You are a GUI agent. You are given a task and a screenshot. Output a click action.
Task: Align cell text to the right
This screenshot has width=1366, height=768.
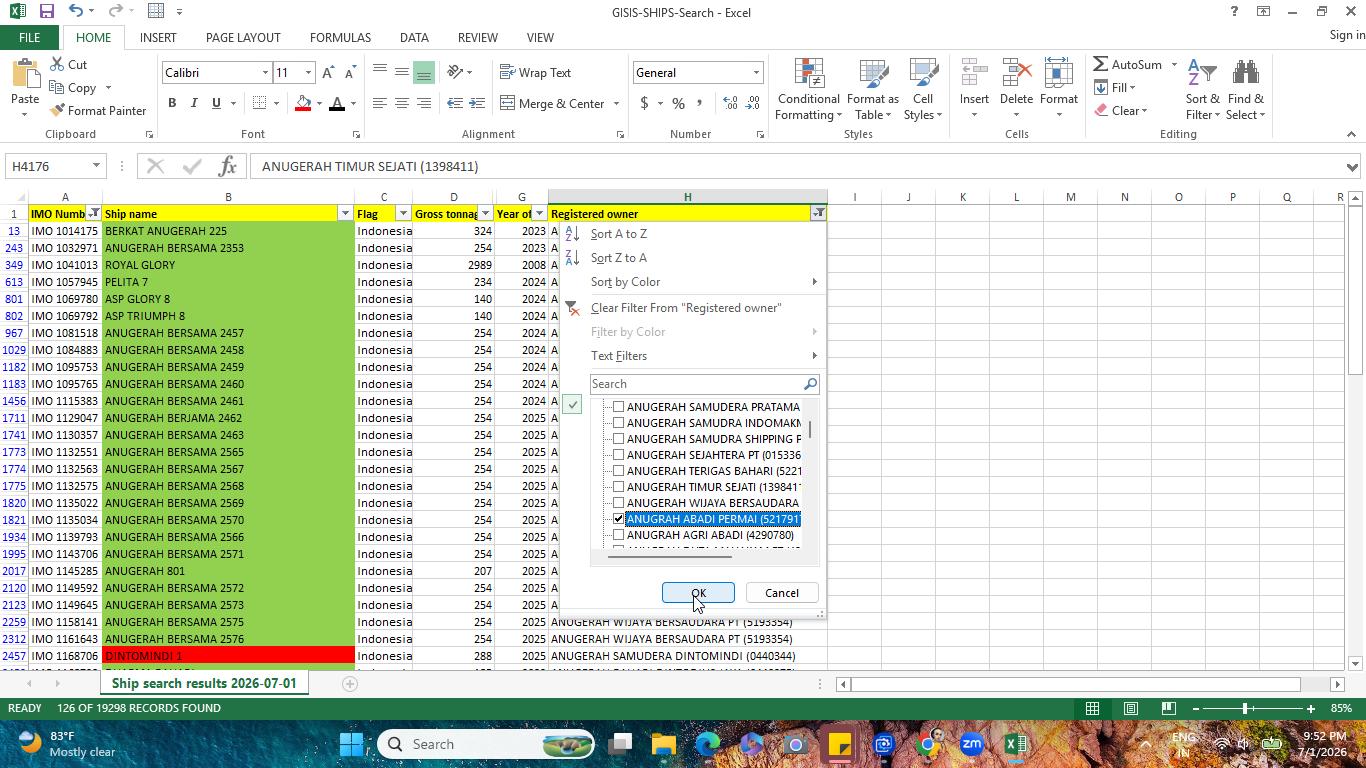click(x=423, y=103)
